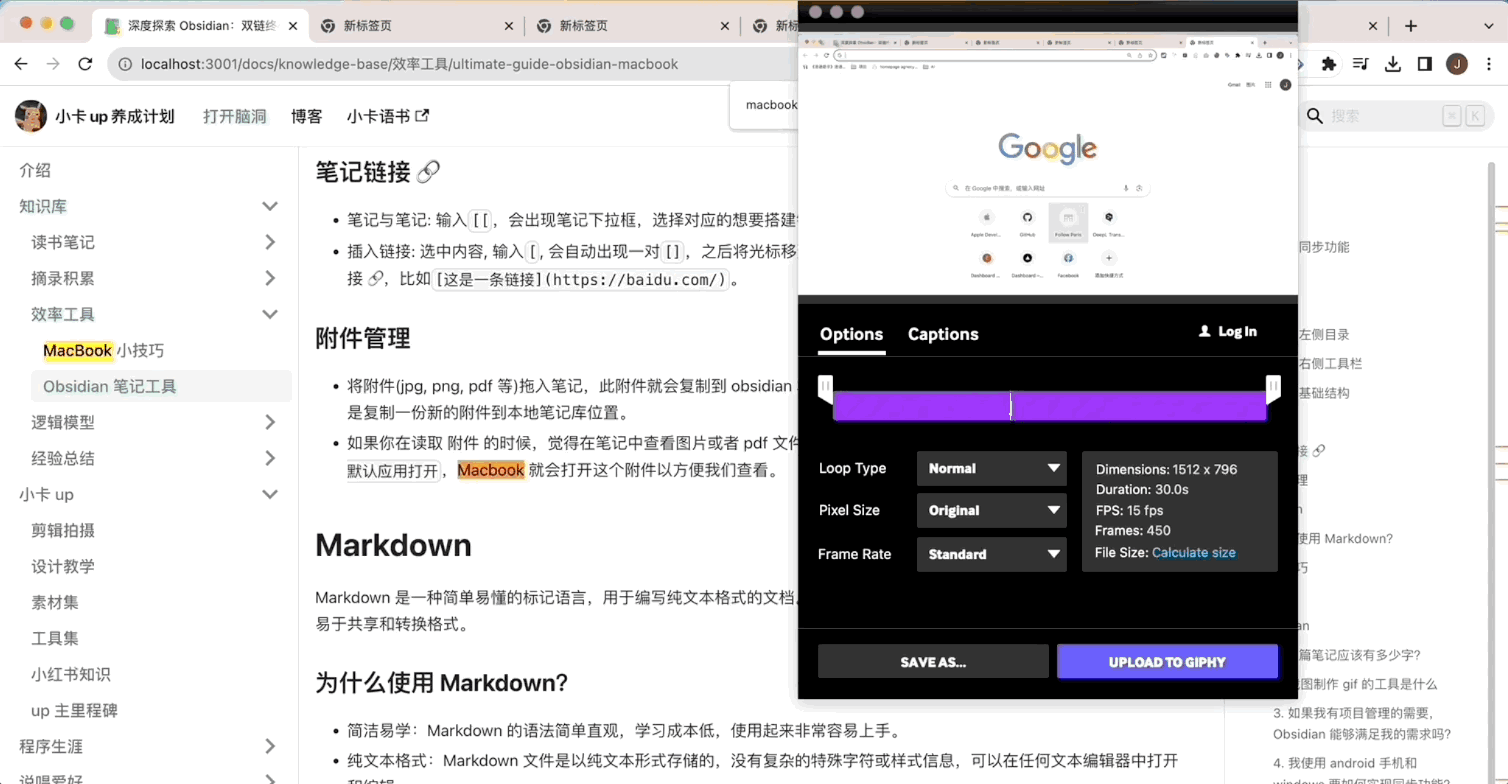The height and width of the screenshot is (784, 1508).
Task: Expand the 逻辑模型 sidebar chevron
Action: click(x=269, y=422)
